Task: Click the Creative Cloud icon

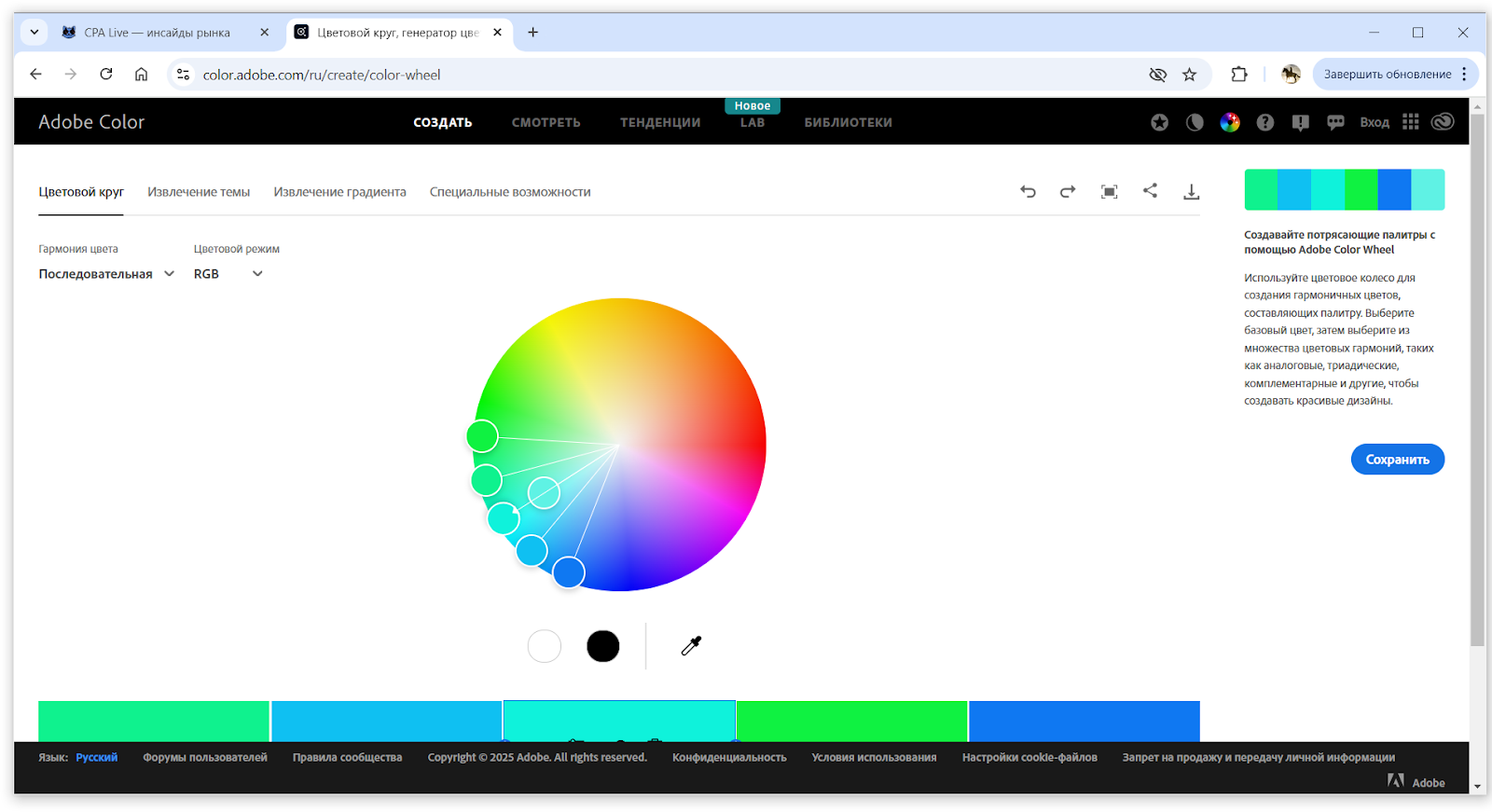Action: 1443,122
